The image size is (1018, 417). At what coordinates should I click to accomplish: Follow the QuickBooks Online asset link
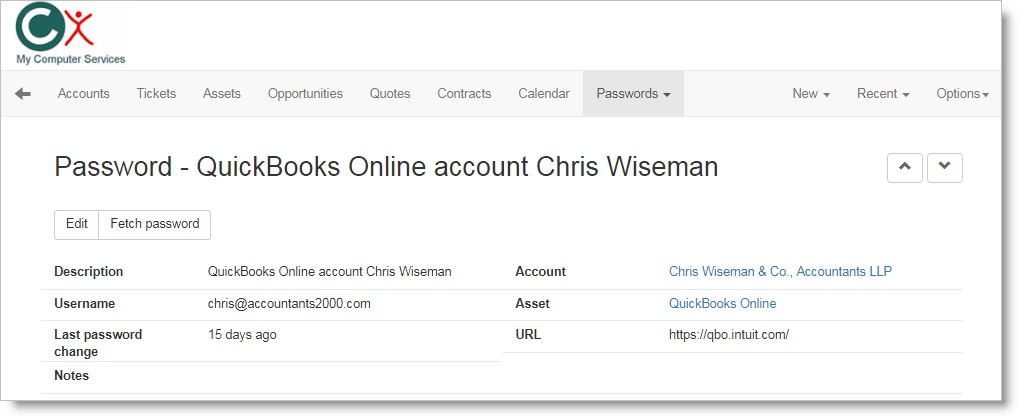coord(722,303)
